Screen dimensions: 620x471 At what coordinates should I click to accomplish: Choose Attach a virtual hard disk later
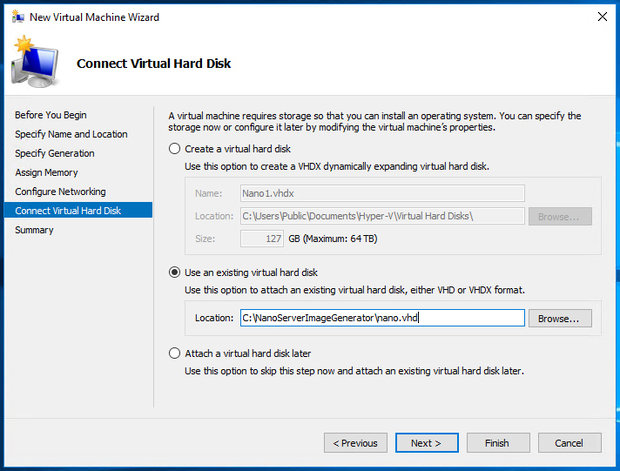coord(176,353)
